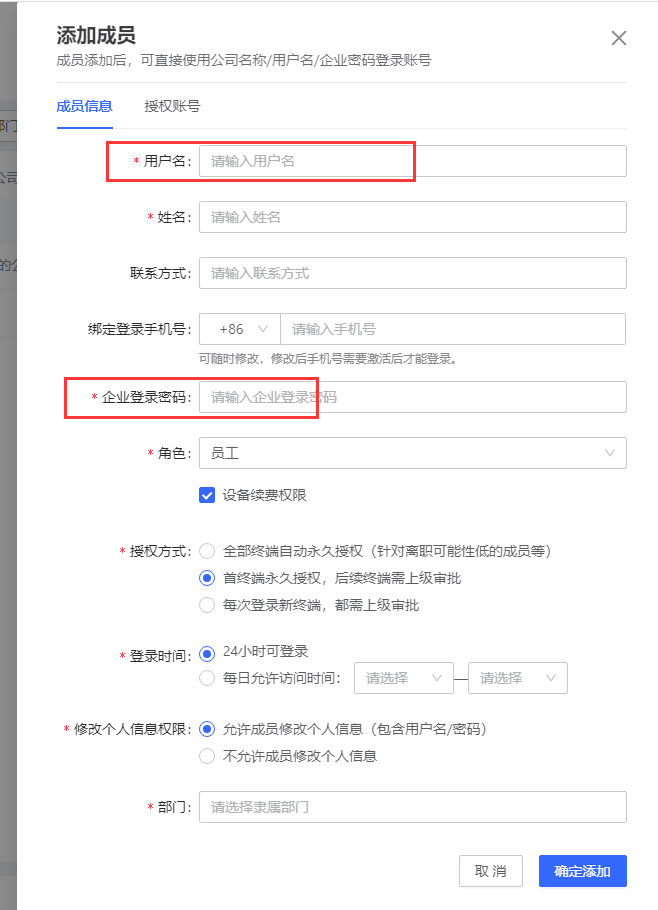This screenshot has width=658, height=910.
Task: Expand the 角色 dropdown showing 员工
Action: click(x=412, y=453)
